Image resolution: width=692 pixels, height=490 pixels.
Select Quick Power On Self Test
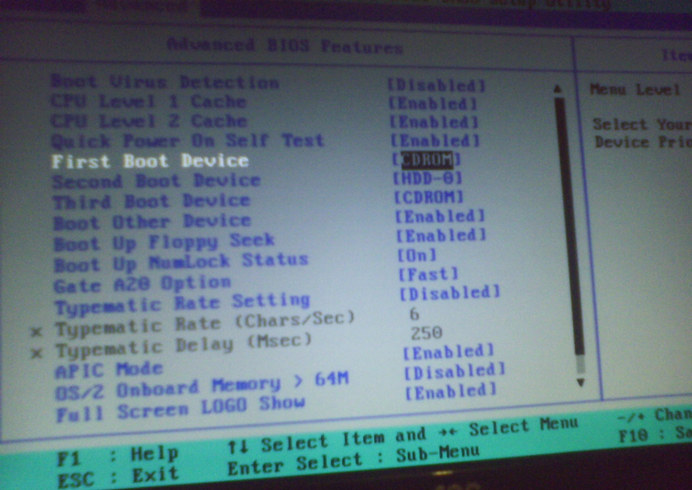coord(188,141)
